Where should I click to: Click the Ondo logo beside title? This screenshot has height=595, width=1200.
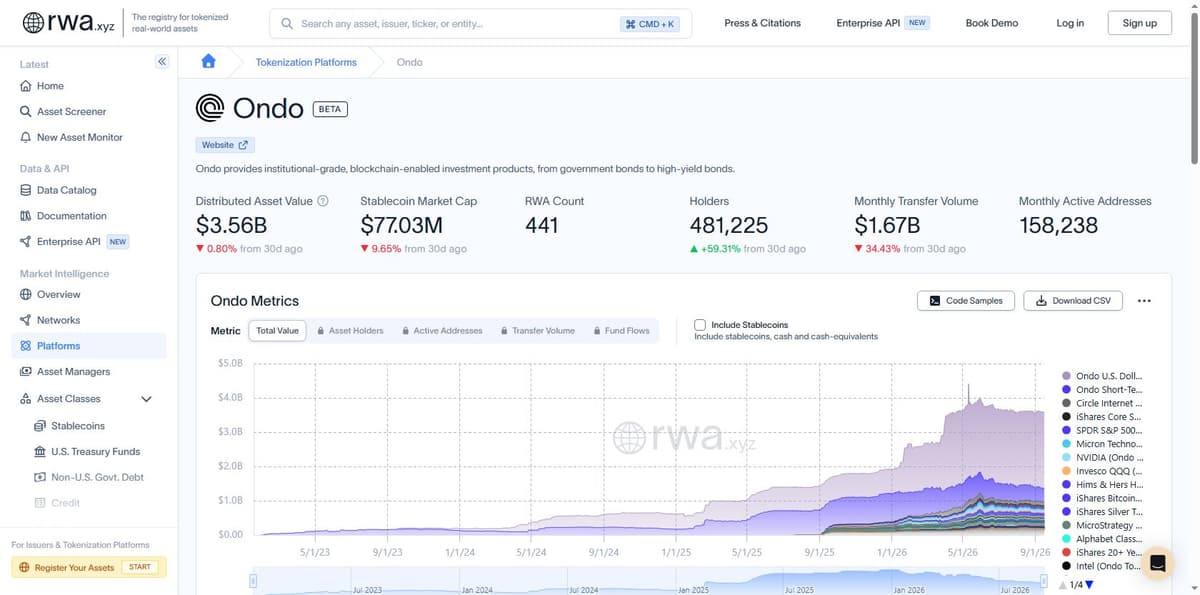point(210,108)
